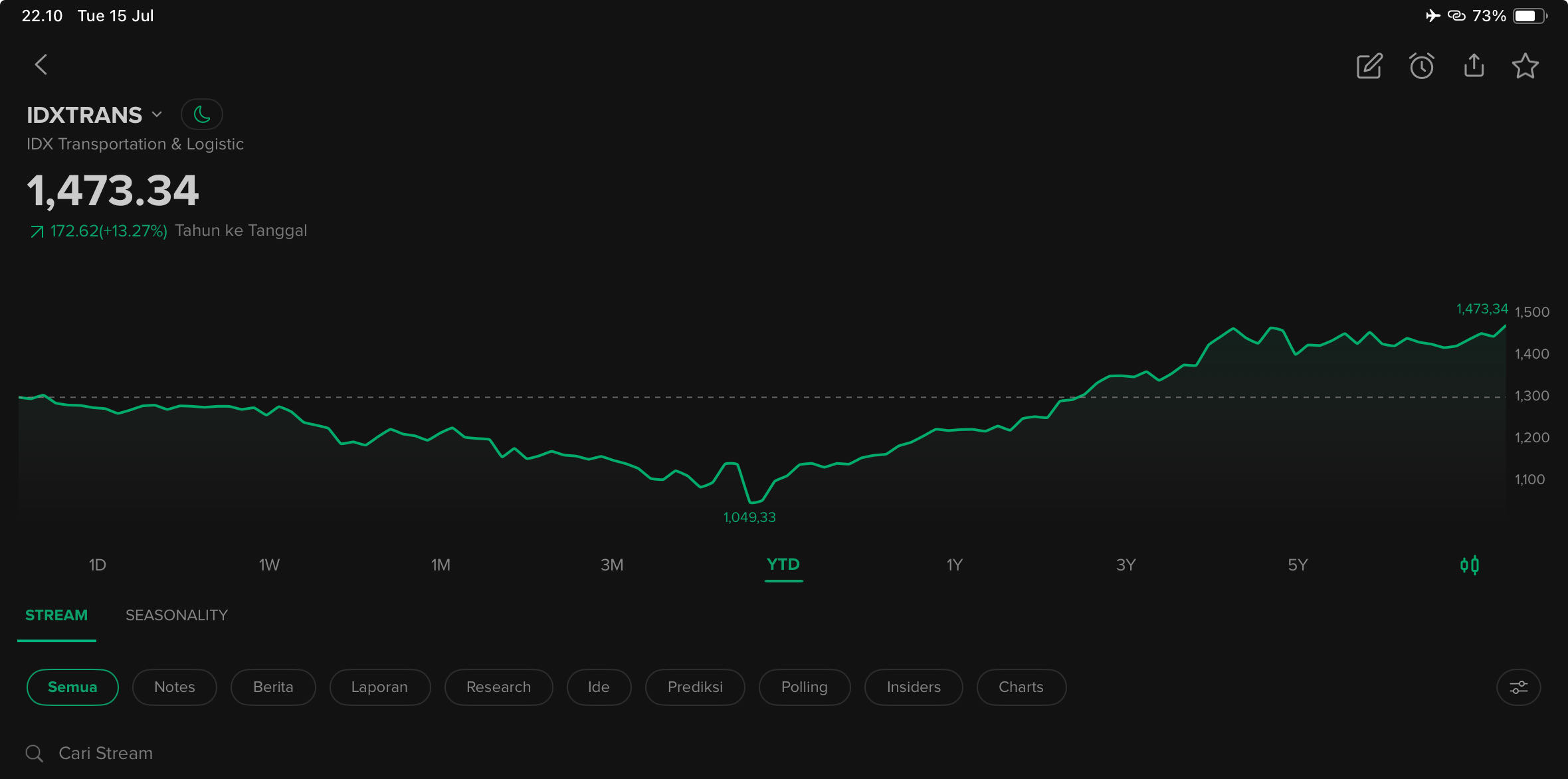Viewport: 1568px width, 779px height.
Task: Set a price alert clock icon
Action: 1421,66
